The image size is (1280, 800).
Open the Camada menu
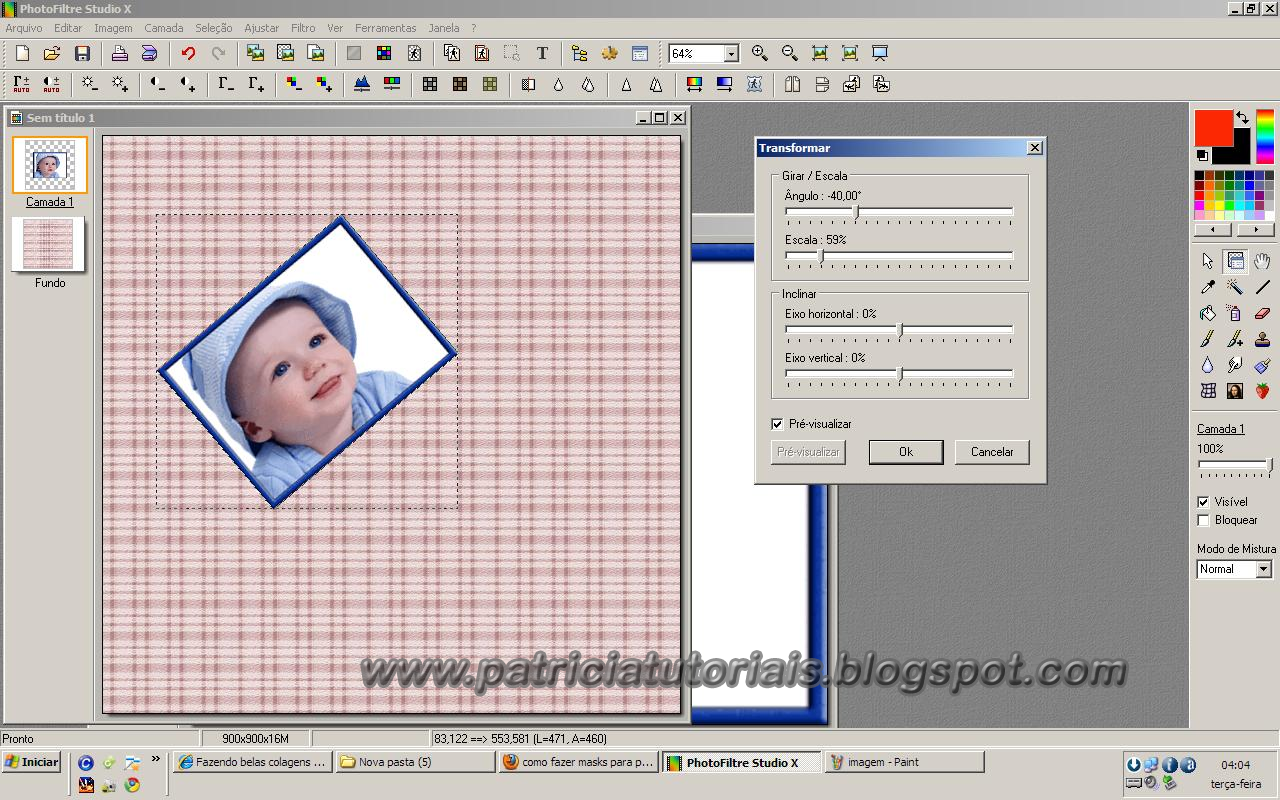pos(163,28)
